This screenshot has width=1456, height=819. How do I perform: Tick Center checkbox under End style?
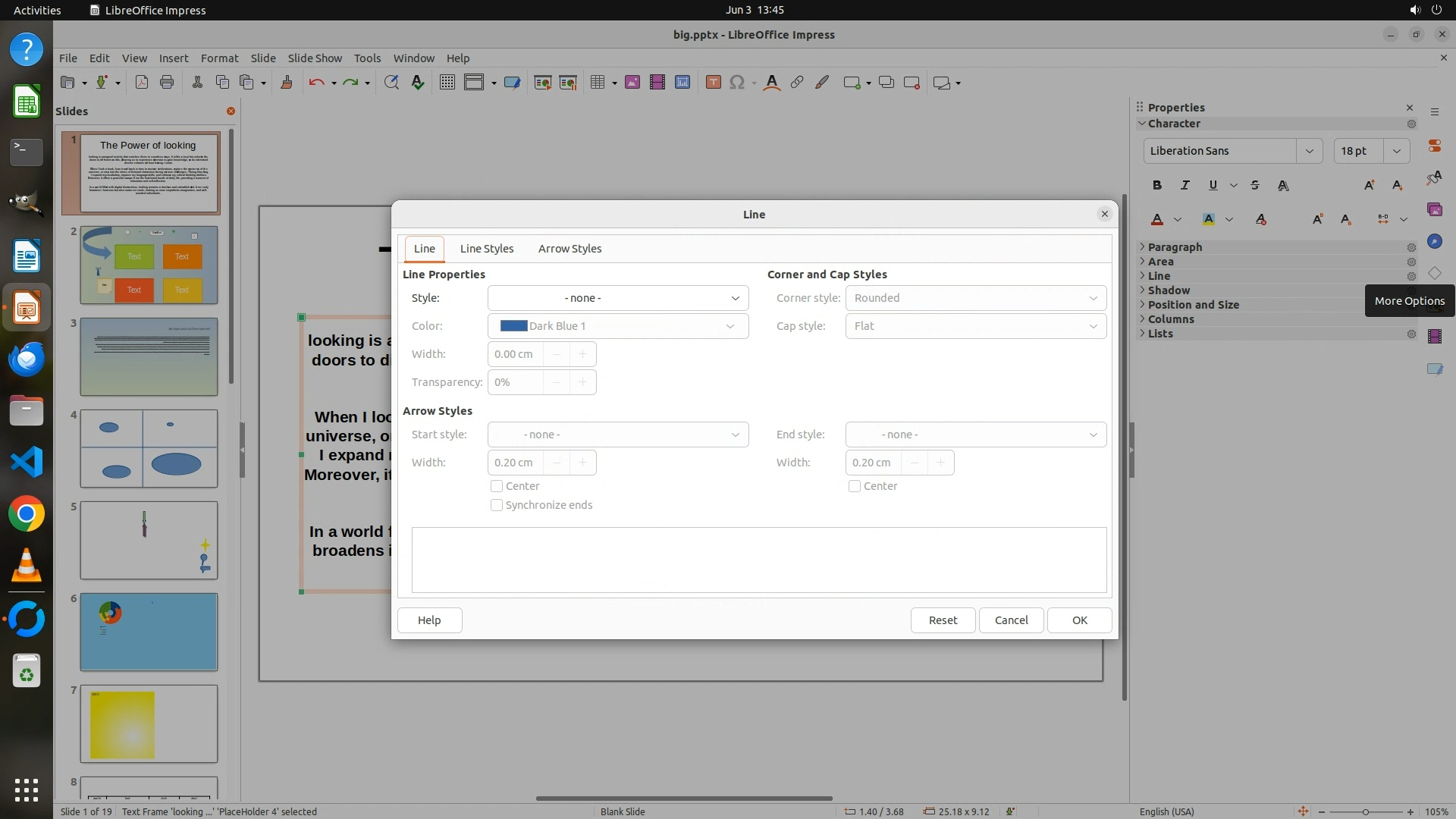coord(855,486)
